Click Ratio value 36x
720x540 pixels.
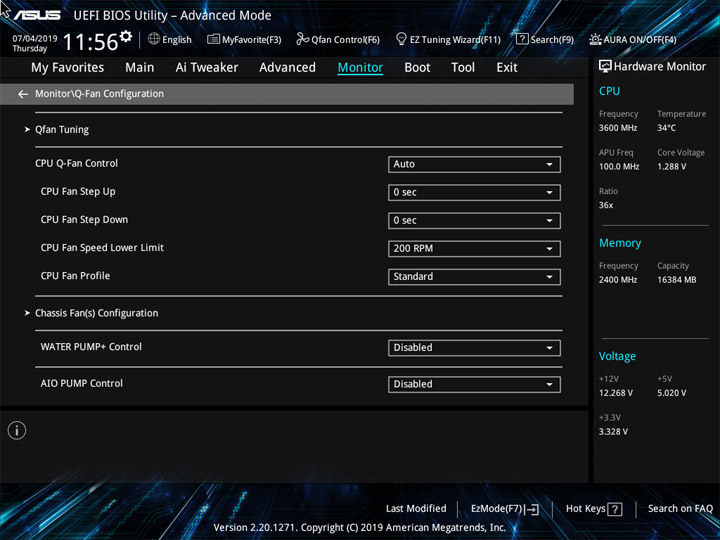tap(606, 205)
